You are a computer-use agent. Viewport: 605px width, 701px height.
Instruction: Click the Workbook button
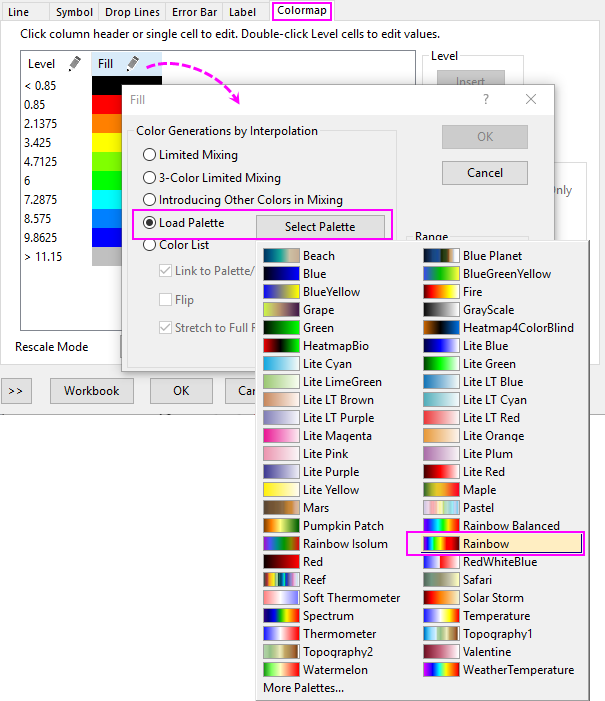(x=92, y=391)
